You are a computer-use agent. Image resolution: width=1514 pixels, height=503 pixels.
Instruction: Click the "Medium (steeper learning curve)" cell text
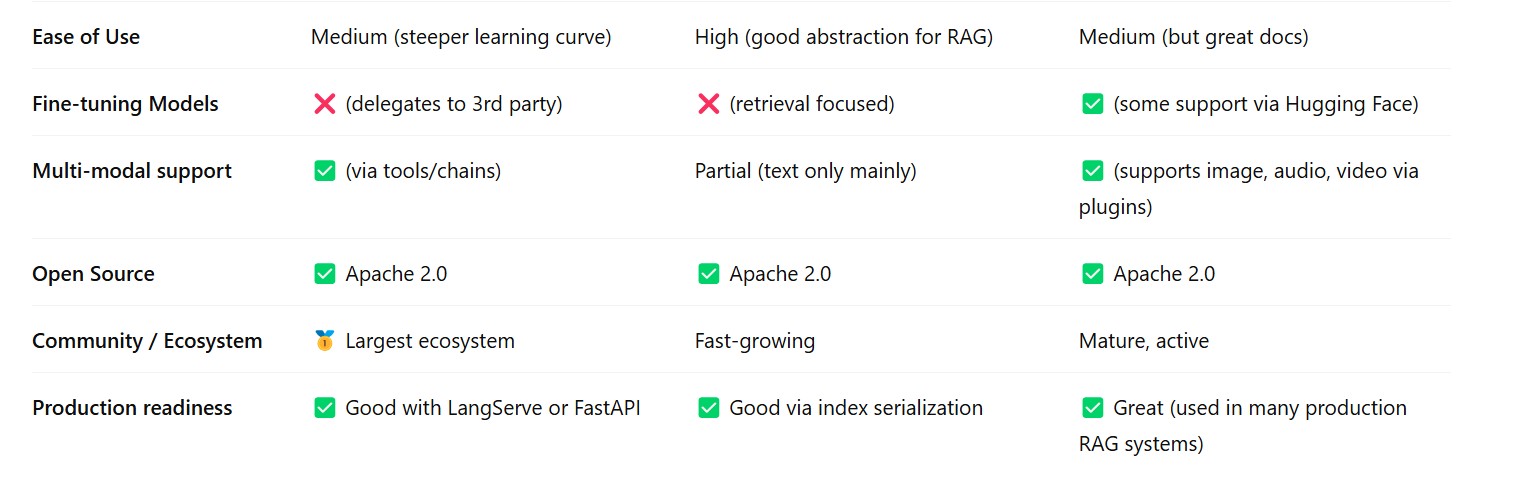(461, 37)
